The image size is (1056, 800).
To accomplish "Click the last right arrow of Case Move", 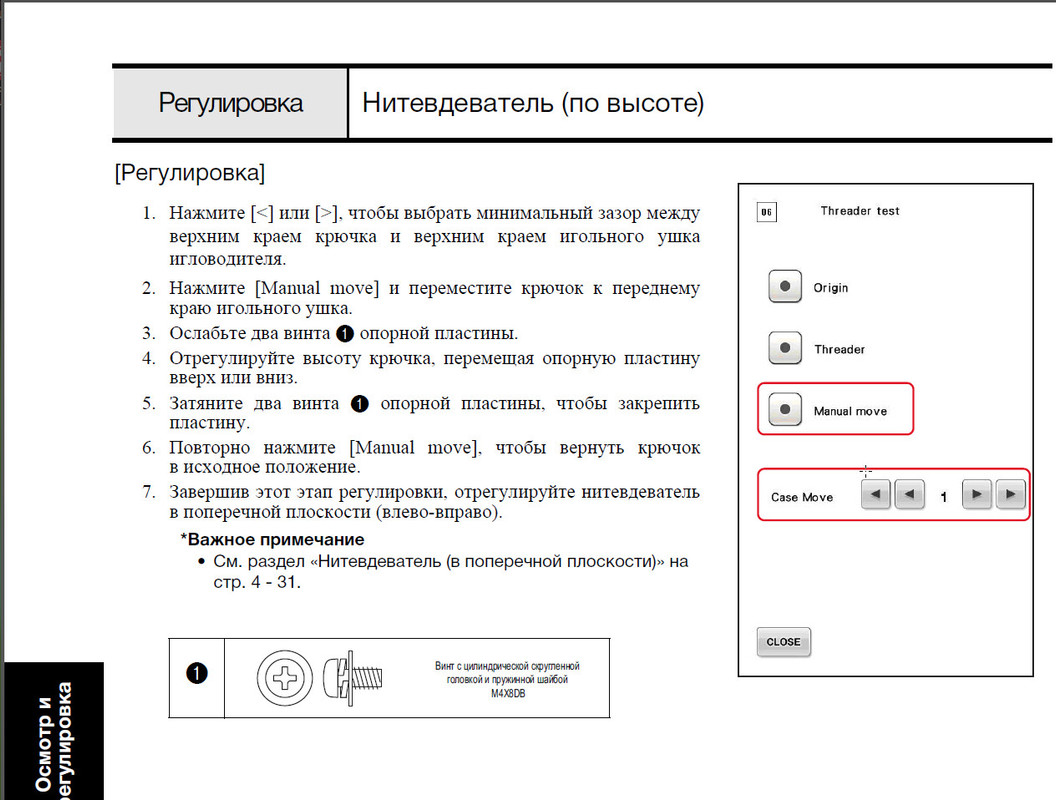I will click(x=1010, y=494).
